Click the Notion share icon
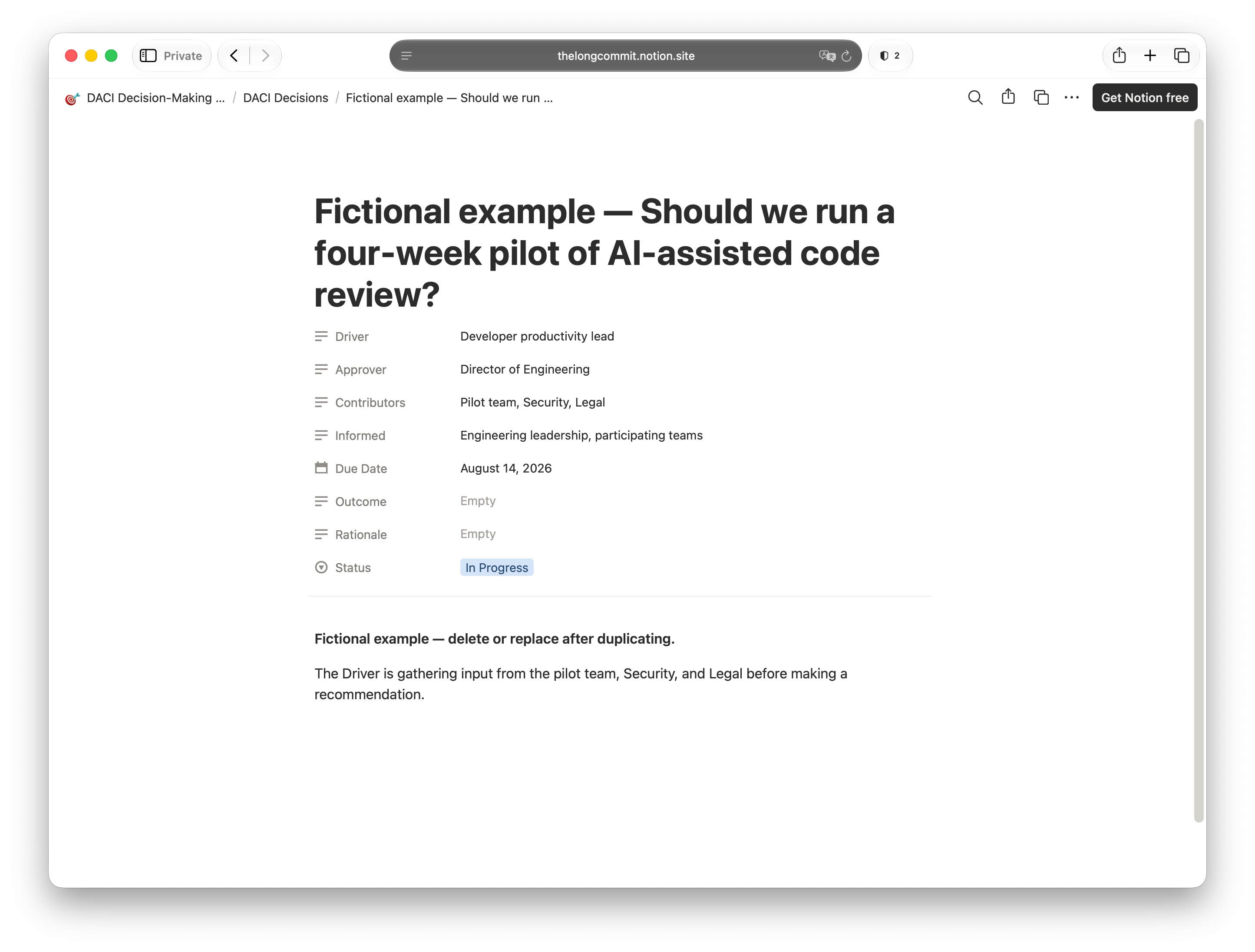The height and width of the screenshot is (952, 1255). coord(1008,97)
